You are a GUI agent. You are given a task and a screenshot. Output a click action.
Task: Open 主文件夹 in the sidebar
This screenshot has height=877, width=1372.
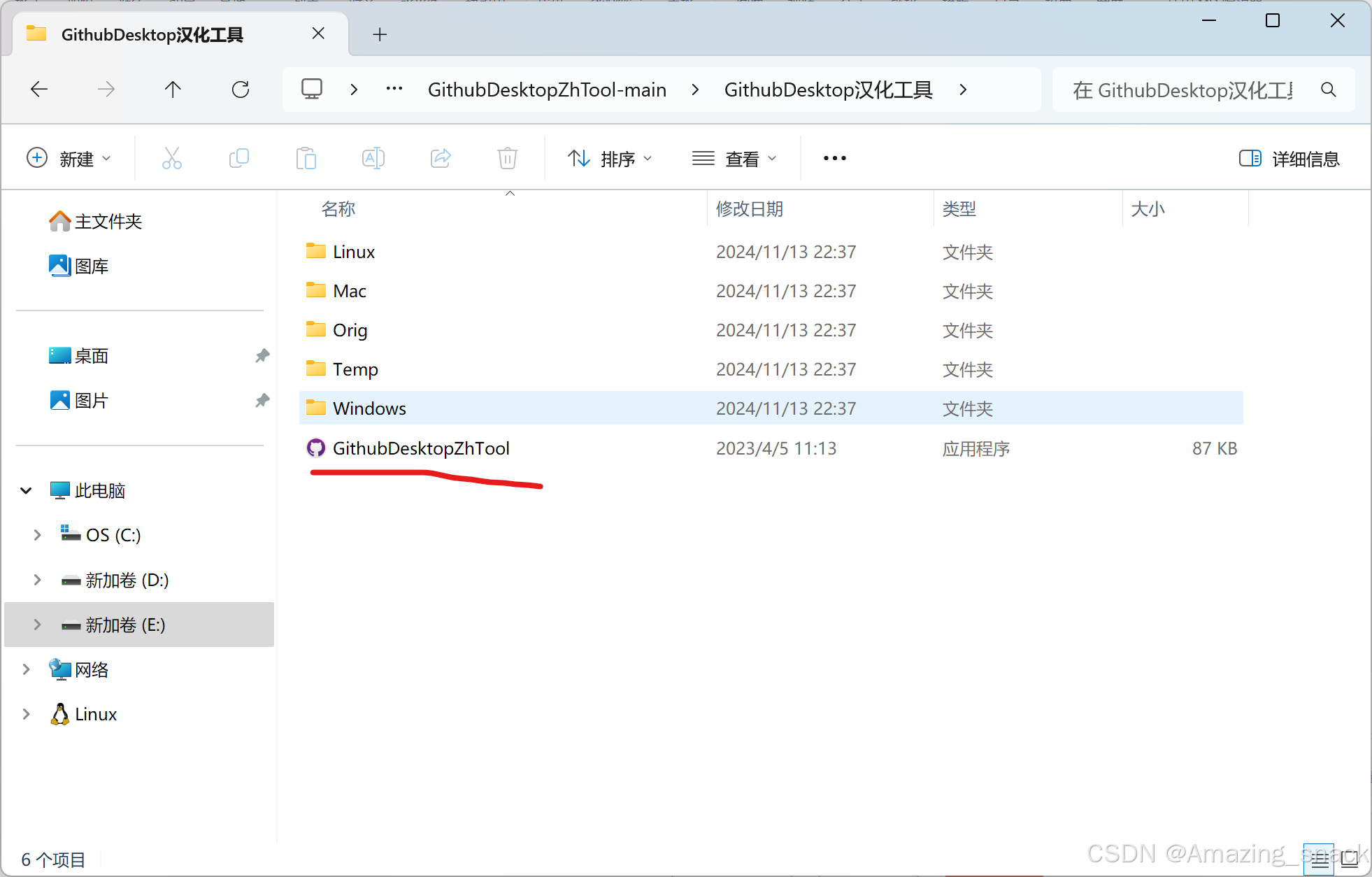click(x=96, y=222)
